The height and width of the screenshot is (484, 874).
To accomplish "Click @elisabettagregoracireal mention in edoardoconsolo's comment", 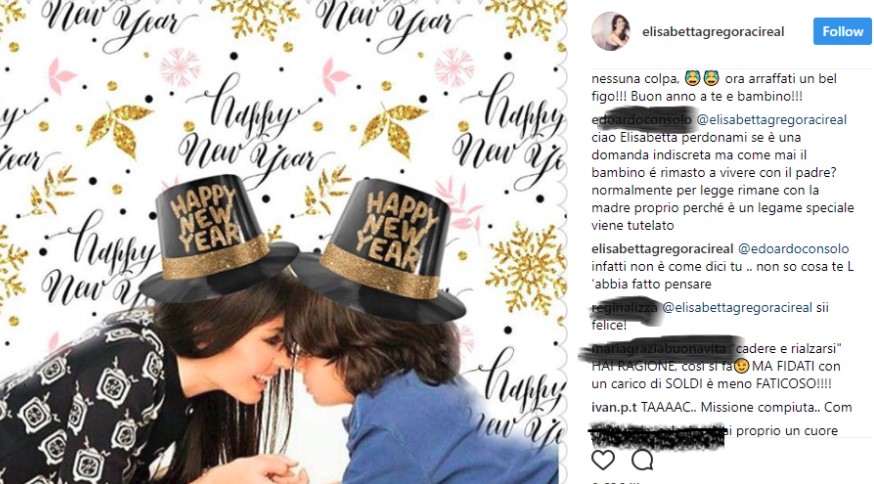I will pyautogui.click(x=772, y=119).
